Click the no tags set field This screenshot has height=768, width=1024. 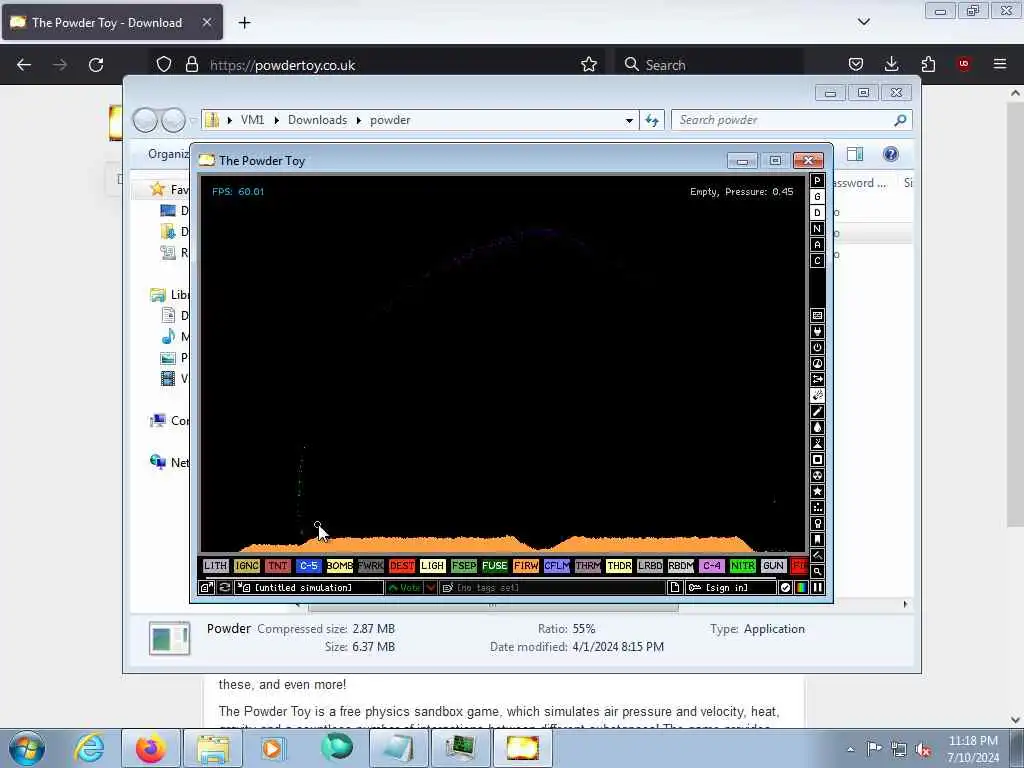(552, 587)
